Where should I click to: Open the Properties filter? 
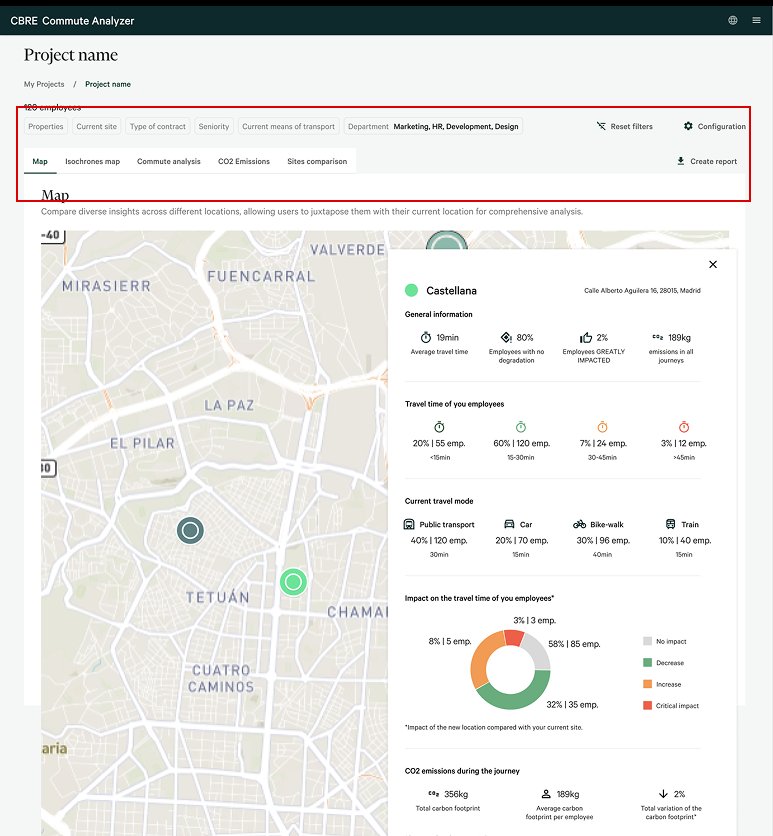46,126
